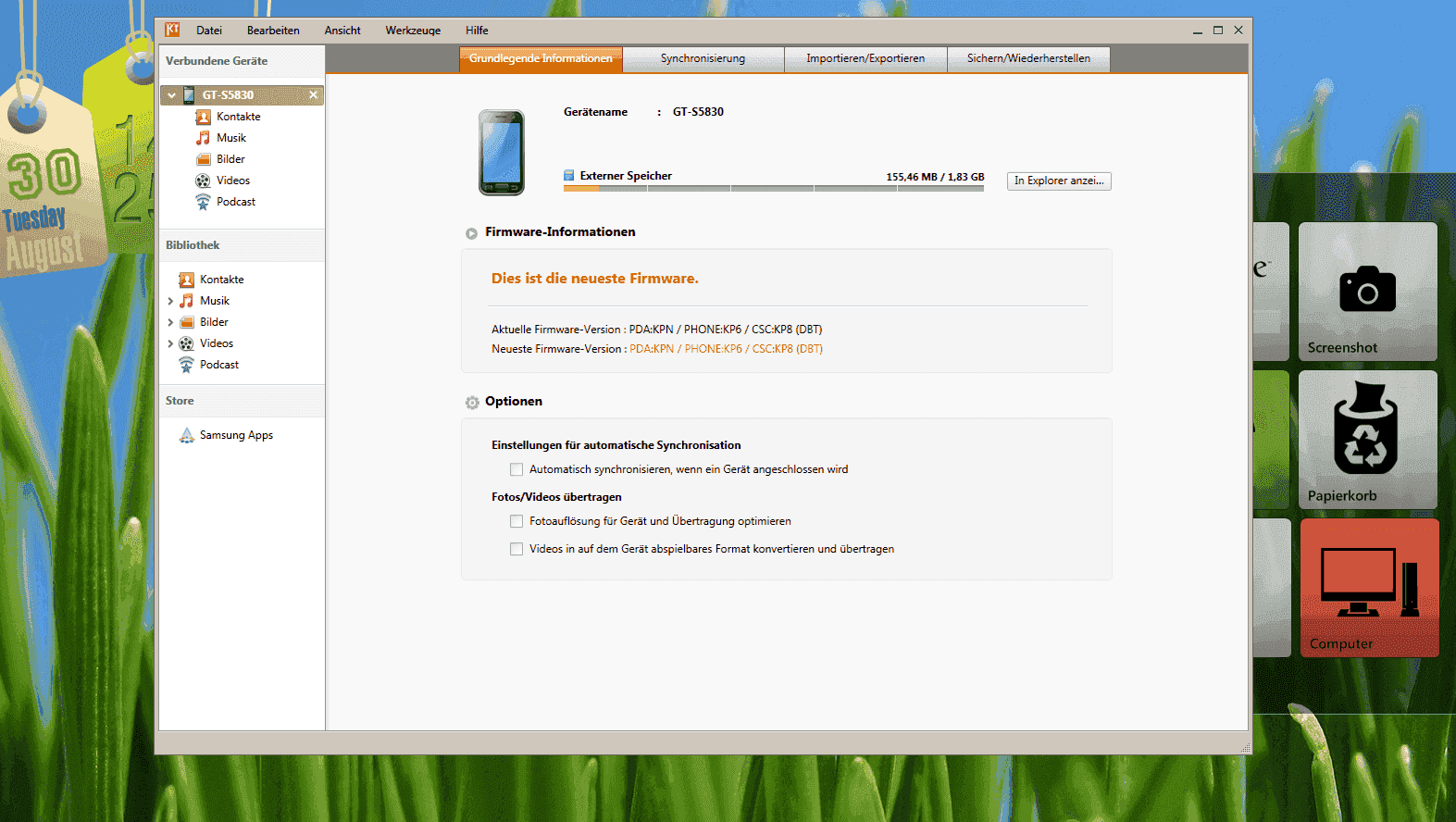This screenshot has width=1456, height=822.
Task: Open the Computer desktop tile
Action: tap(1369, 588)
